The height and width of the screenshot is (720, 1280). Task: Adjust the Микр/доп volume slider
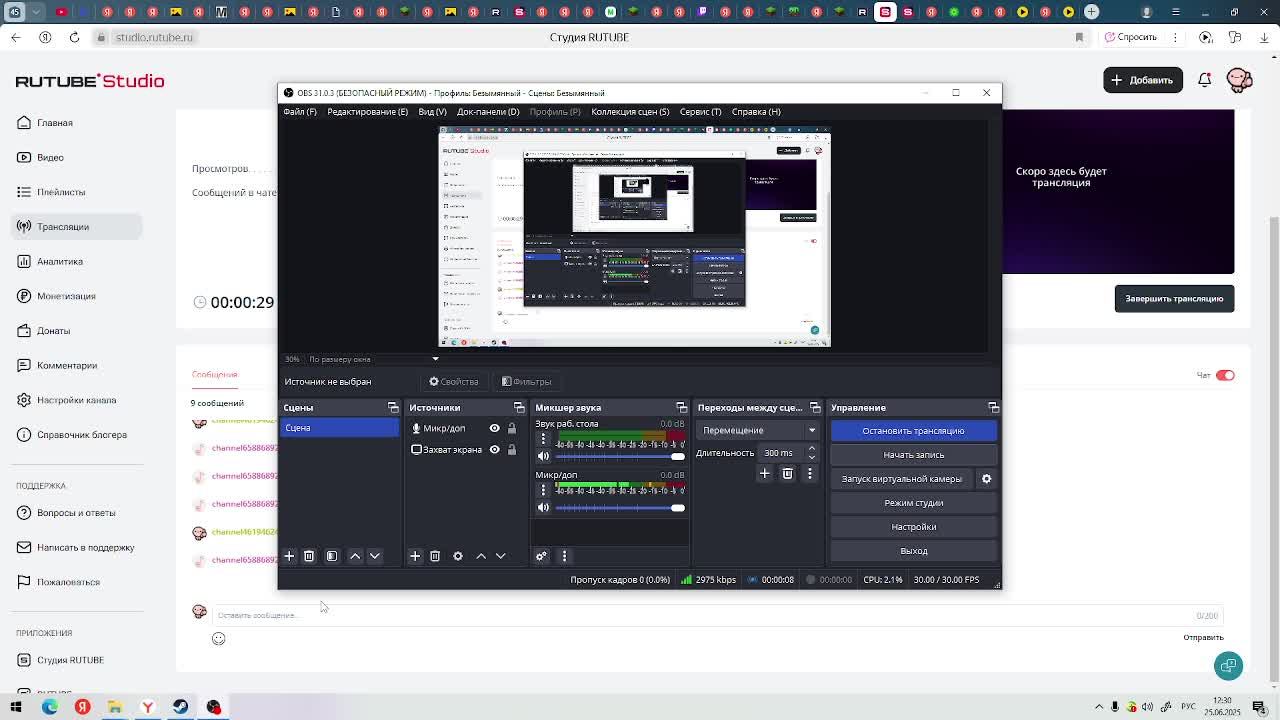619,508
